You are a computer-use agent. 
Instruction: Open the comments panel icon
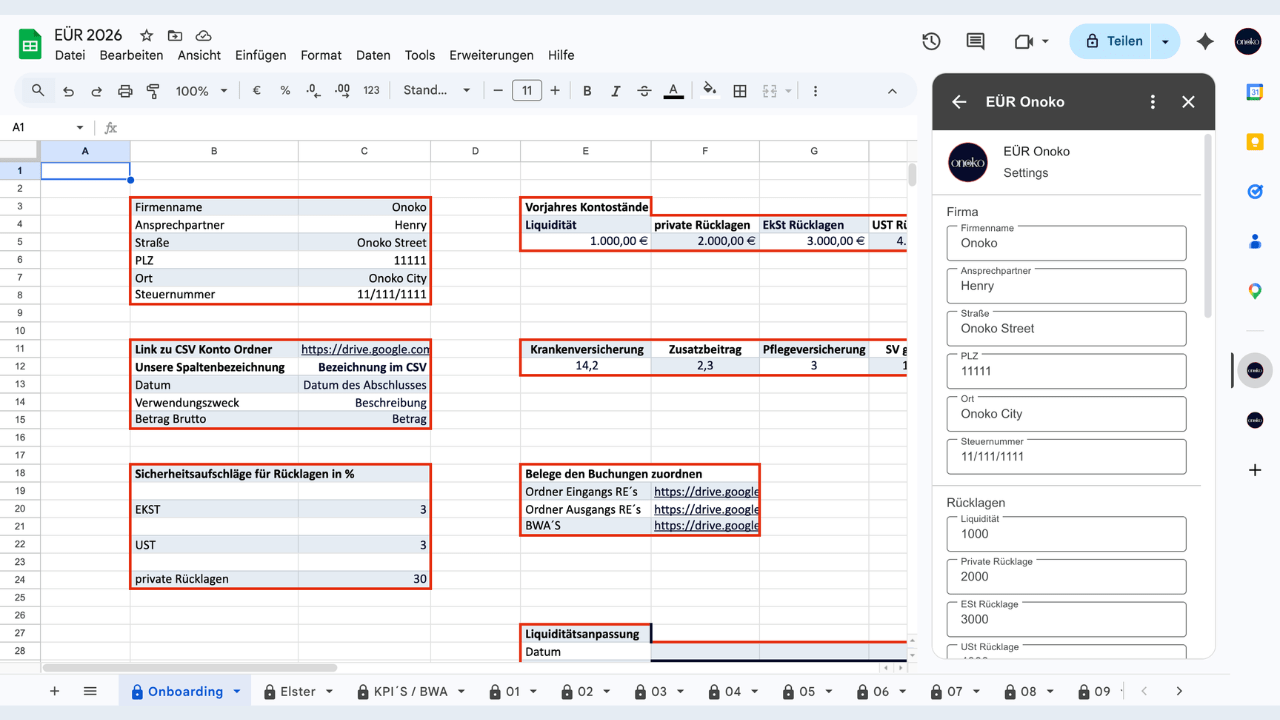coord(975,41)
